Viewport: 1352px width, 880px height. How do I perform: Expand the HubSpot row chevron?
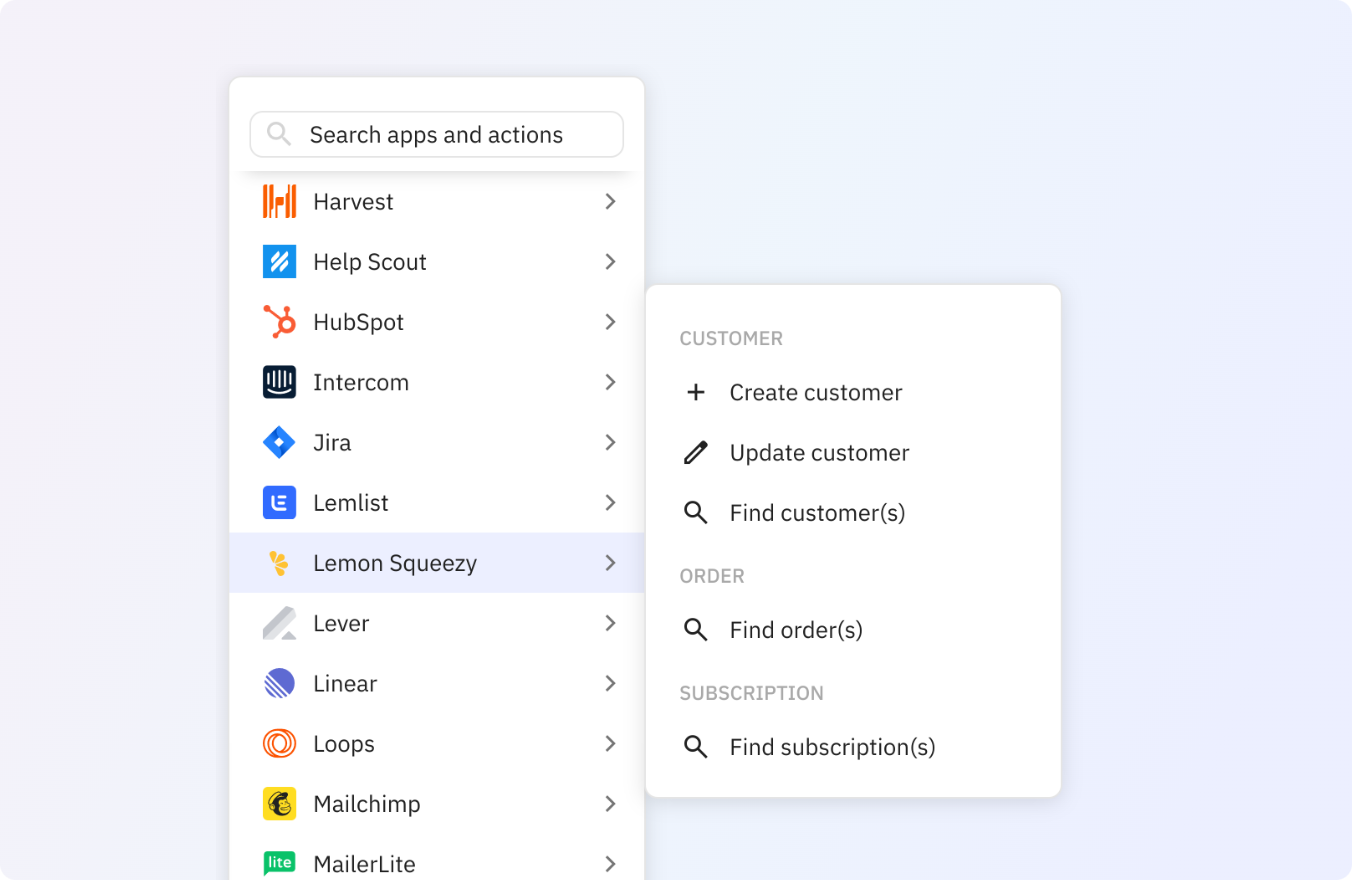click(610, 322)
